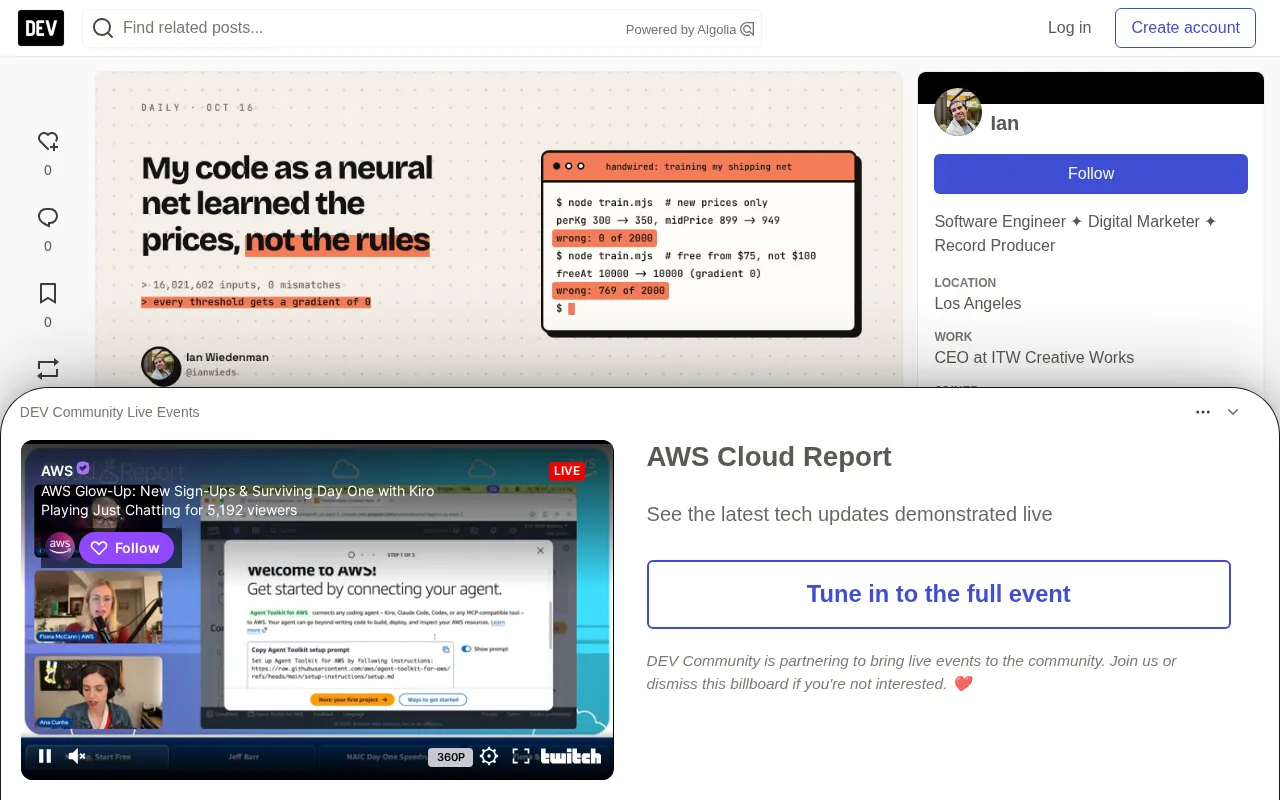Click the boost repost arrows icon
This screenshot has width=1280, height=800.
click(x=48, y=369)
